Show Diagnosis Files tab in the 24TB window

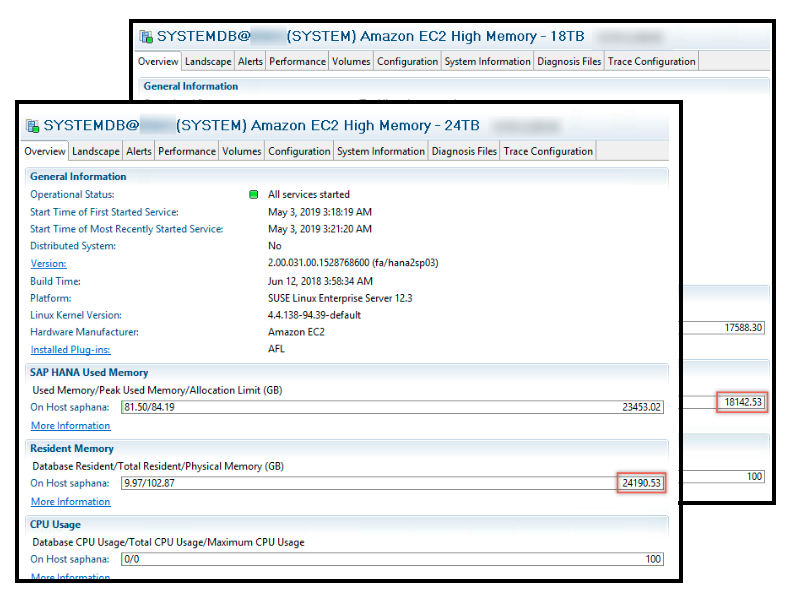[x=464, y=152]
